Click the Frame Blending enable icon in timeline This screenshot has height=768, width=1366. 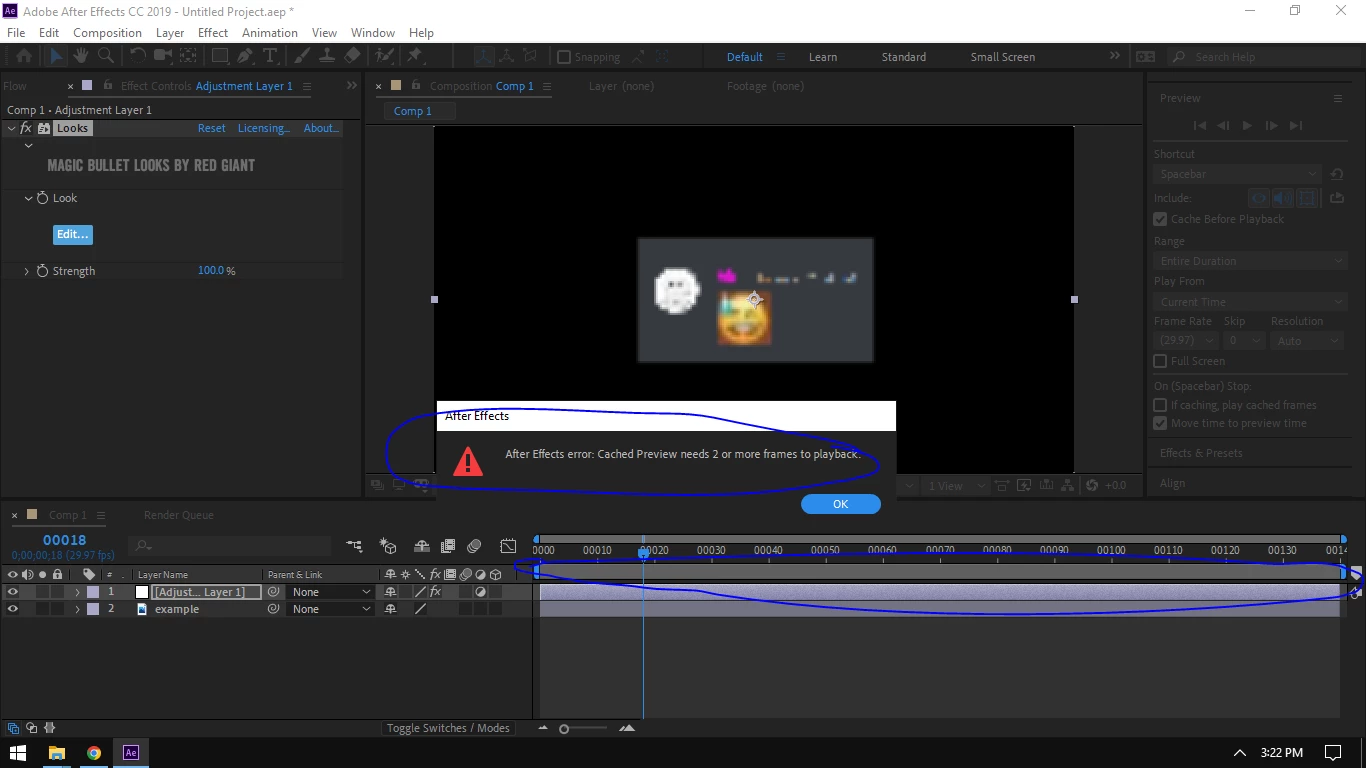(448, 546)
